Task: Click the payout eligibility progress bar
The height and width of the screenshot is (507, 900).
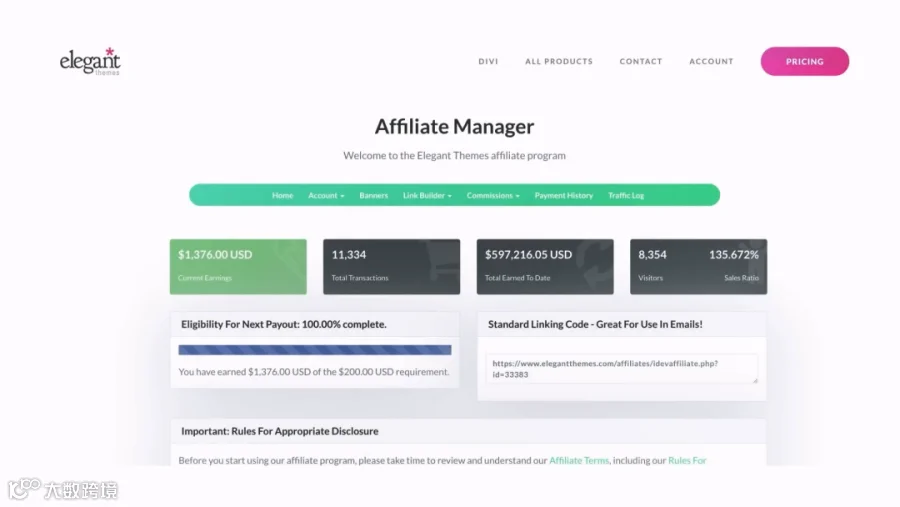Action: [x=315, y=350]
